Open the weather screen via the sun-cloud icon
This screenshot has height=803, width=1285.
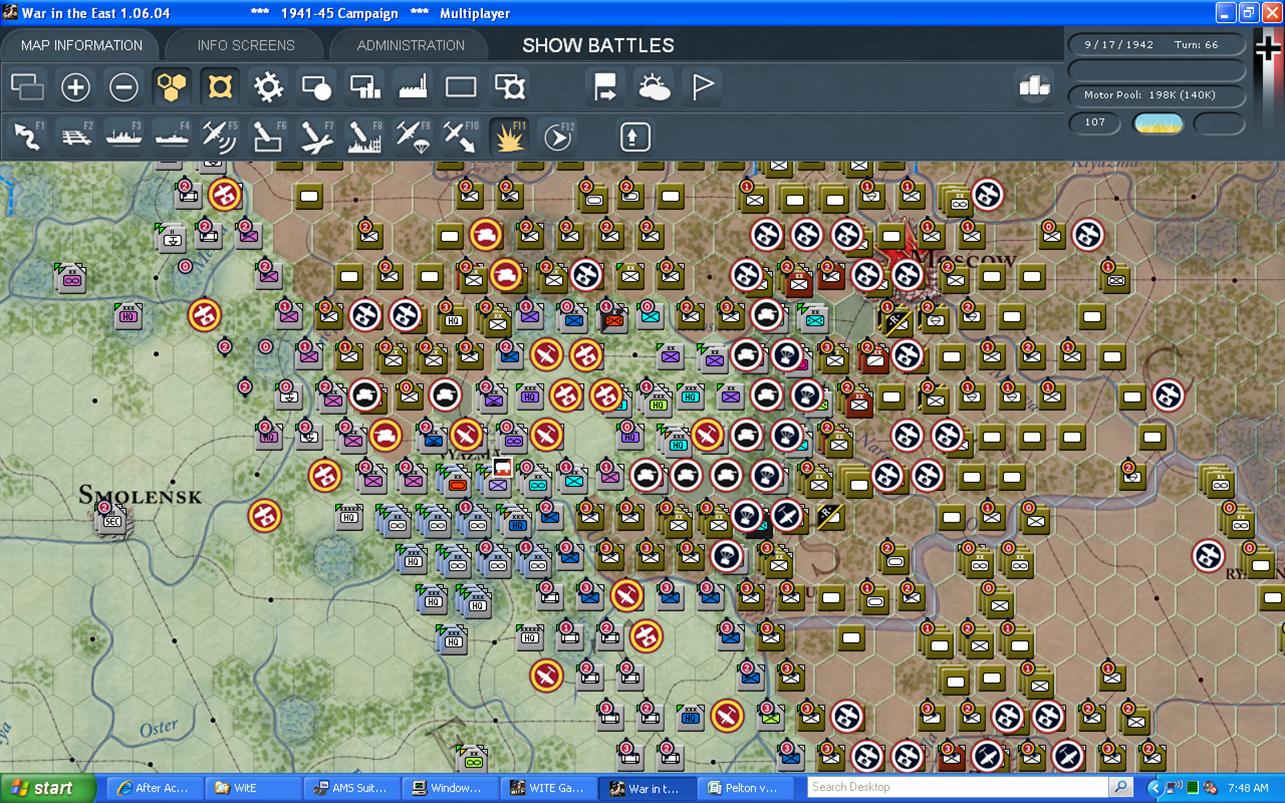tap(655, 88)
